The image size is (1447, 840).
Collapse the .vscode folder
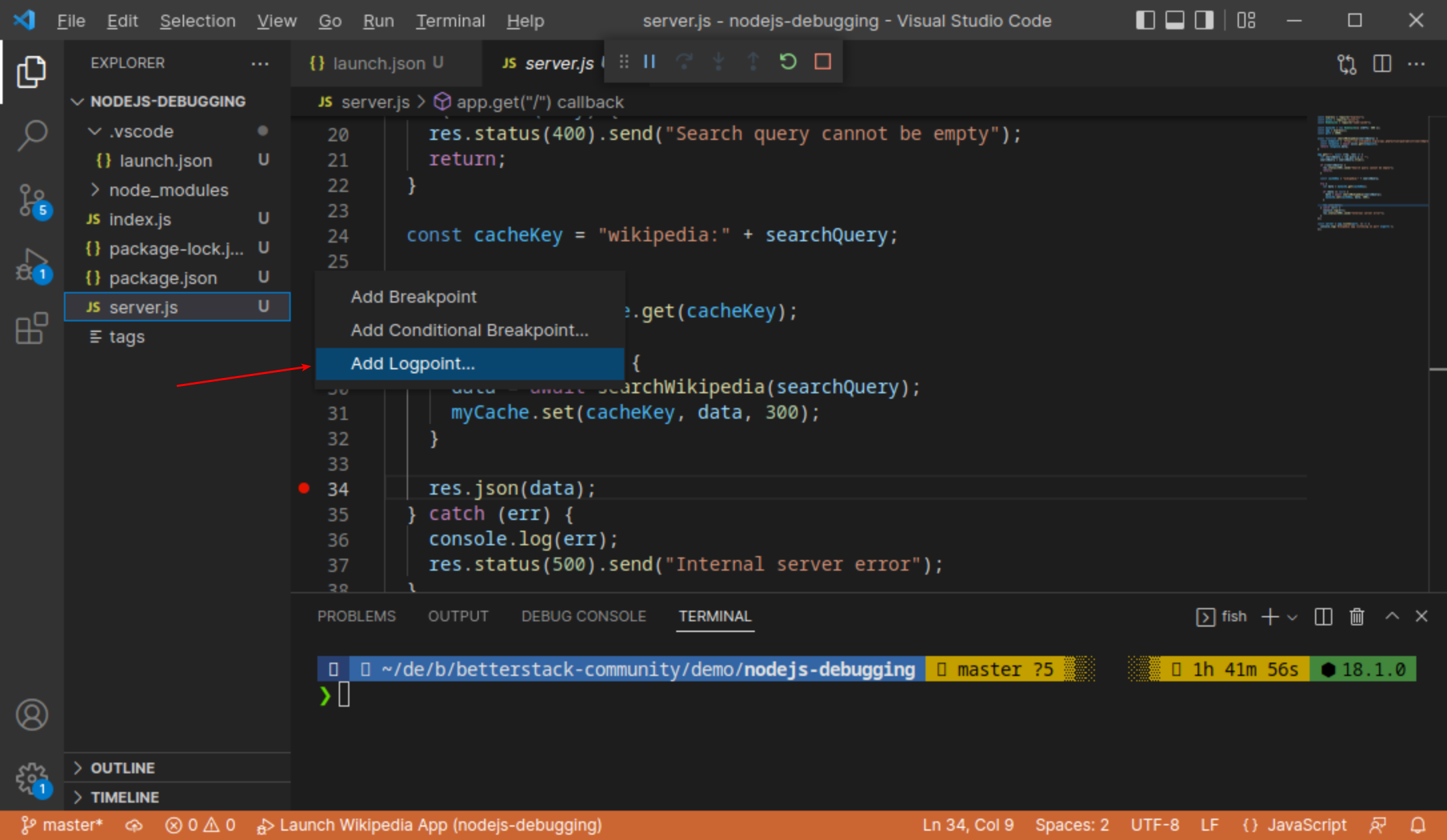pos(95,131)
